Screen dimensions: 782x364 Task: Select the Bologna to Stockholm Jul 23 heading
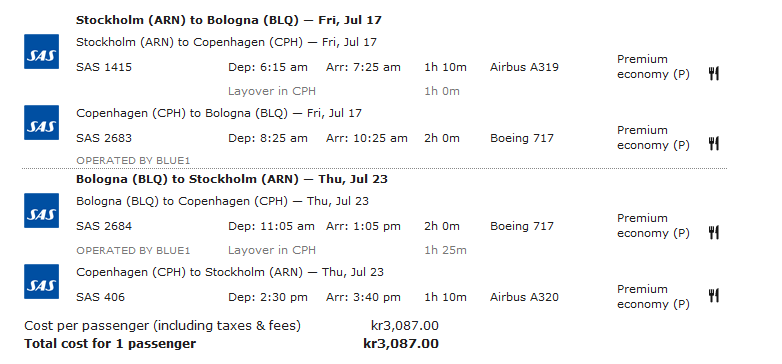pos(232,179)
